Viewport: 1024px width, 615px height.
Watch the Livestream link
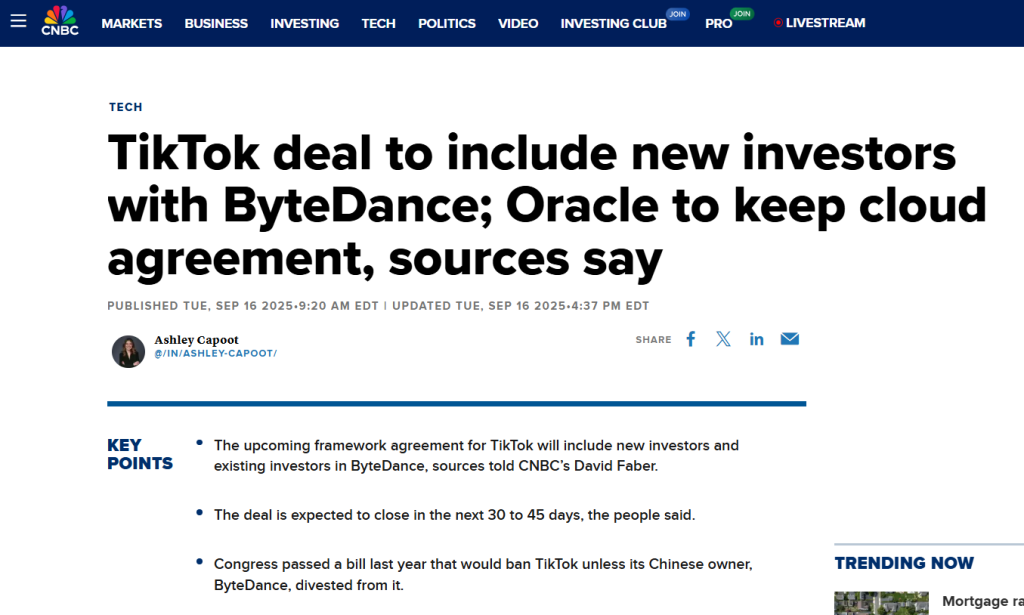click(x=825, y=23)
